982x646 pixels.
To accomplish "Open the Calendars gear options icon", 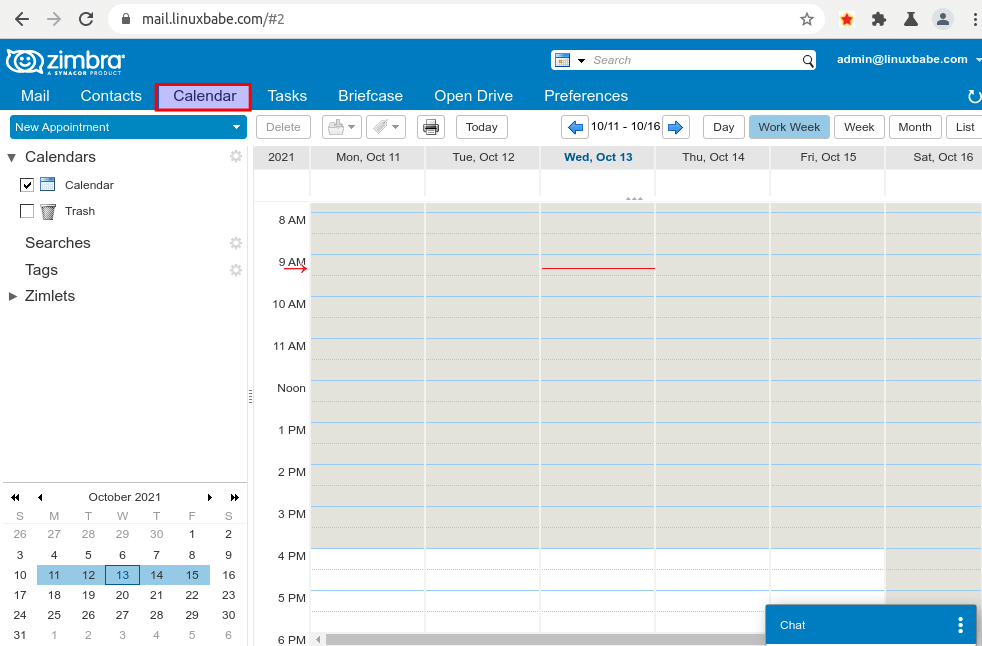I will (236, 157).
